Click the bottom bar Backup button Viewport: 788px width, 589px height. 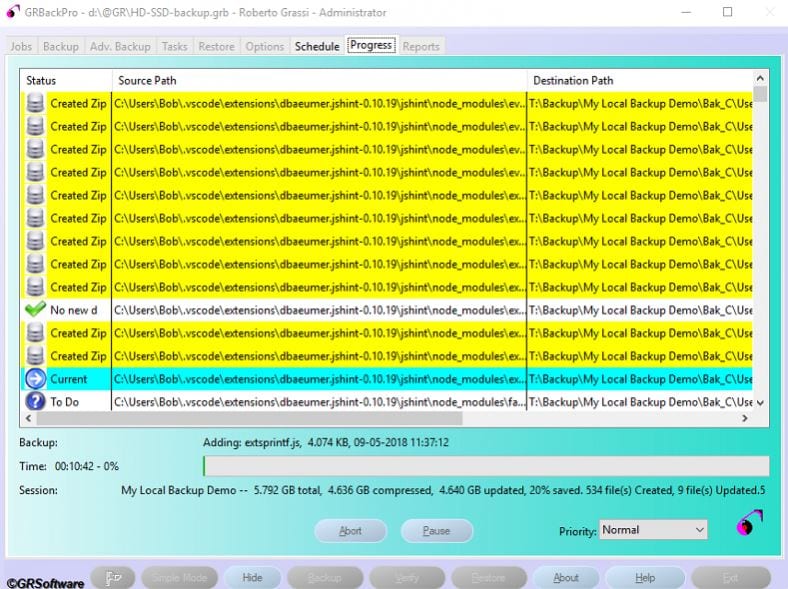(325, 577)
